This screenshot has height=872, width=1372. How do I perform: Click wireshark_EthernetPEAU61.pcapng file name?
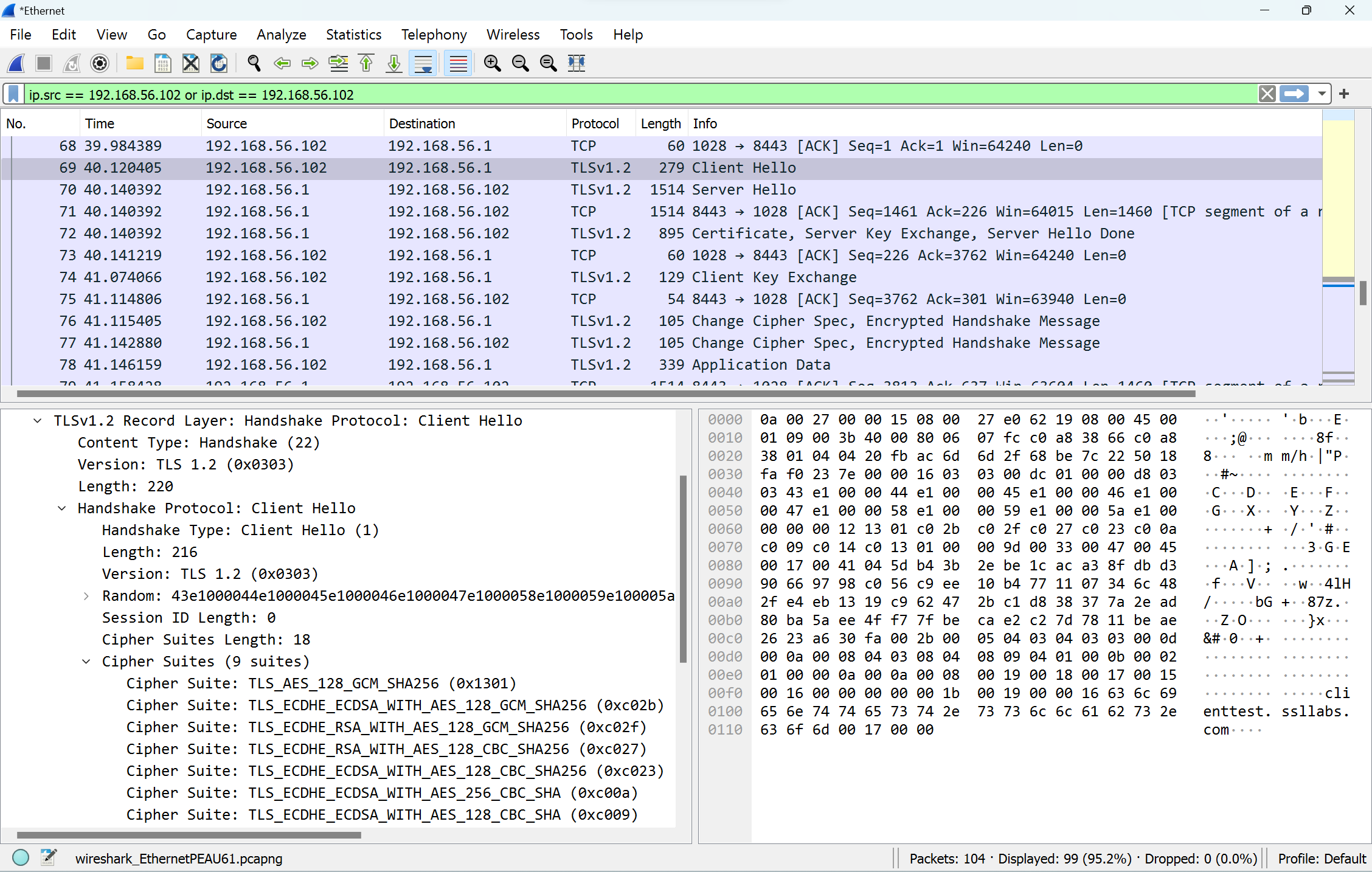[179, 859]
